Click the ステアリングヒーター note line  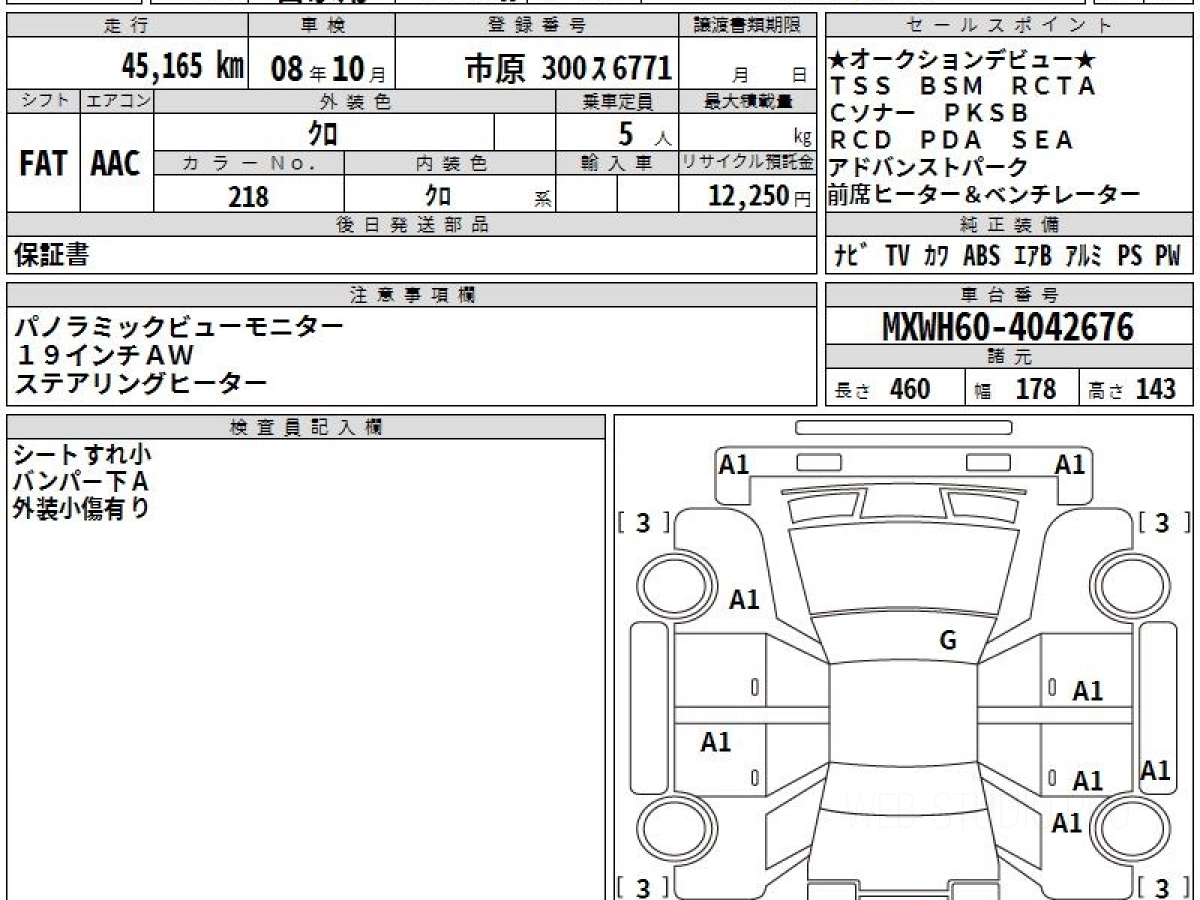141,382
